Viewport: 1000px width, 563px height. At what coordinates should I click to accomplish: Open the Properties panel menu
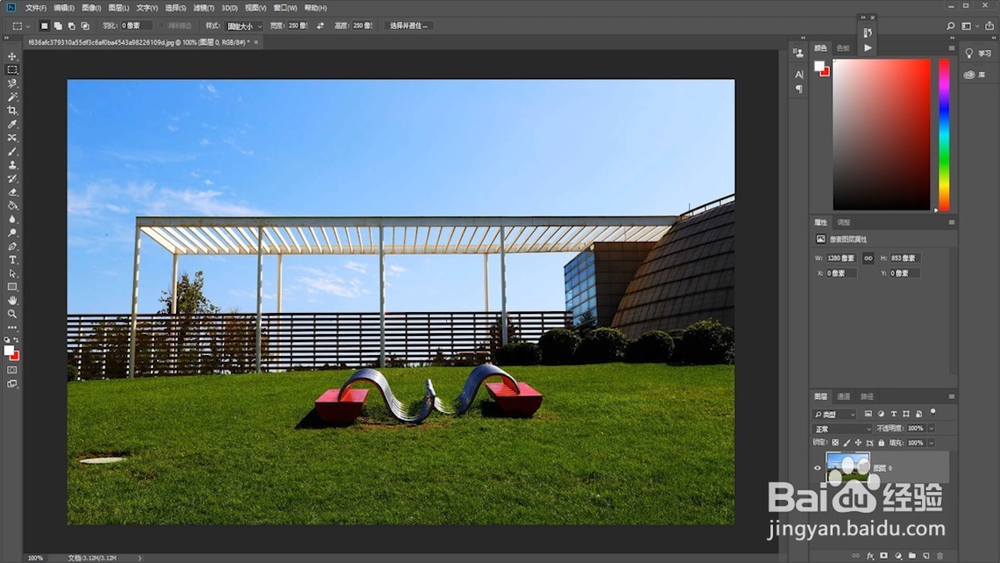952,223
